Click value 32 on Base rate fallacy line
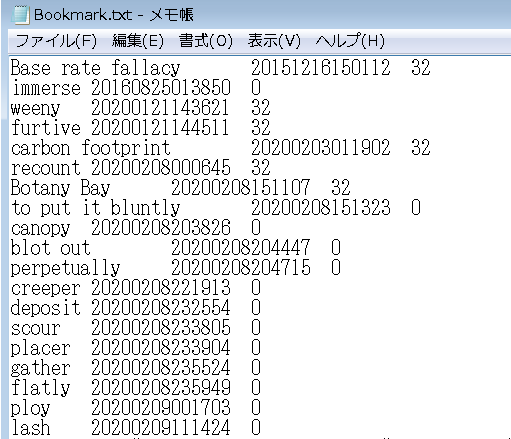Screen dimensions: 511x439 point(421,68)
